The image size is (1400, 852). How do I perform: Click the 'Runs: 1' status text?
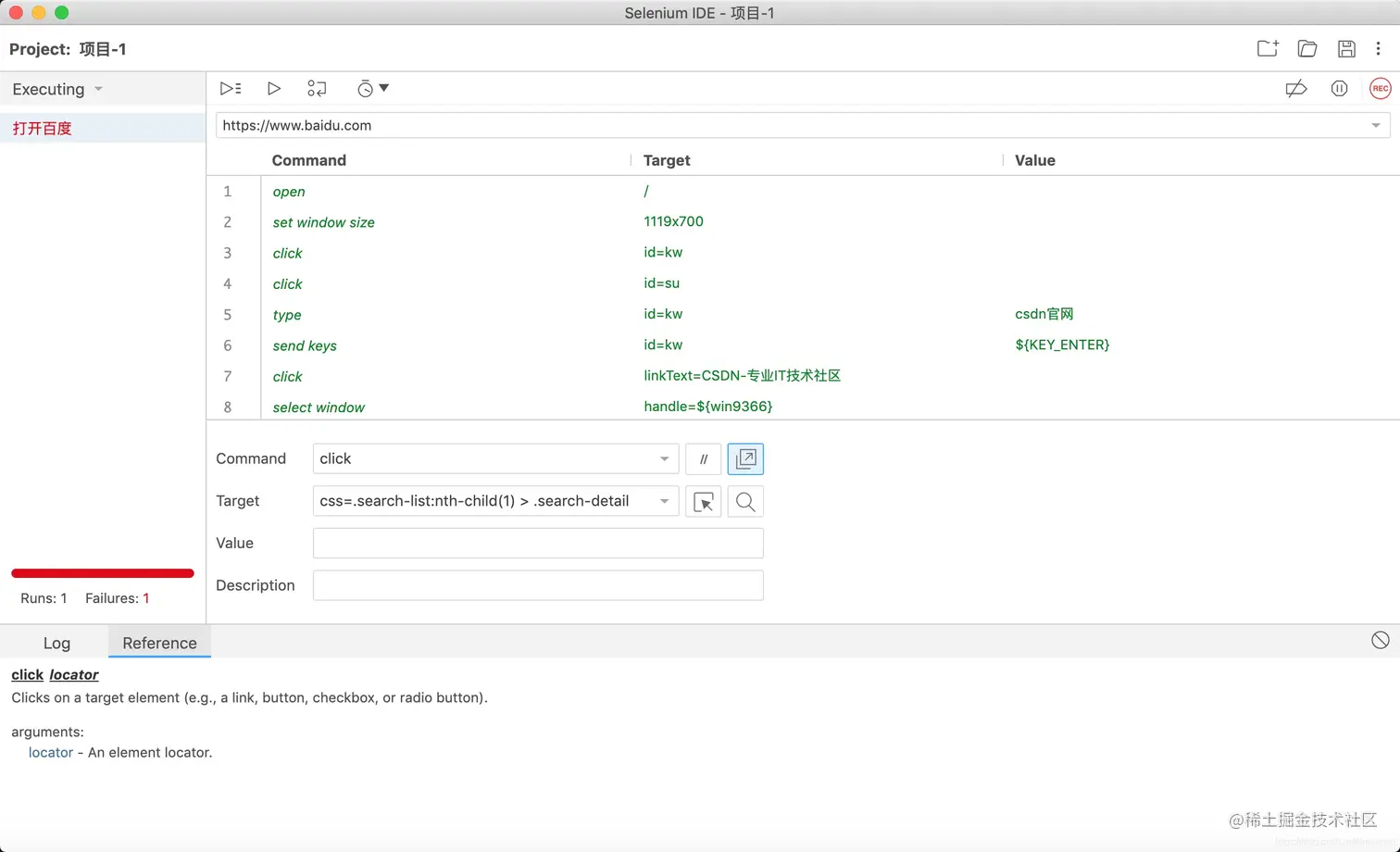click(x=44, y=598)
